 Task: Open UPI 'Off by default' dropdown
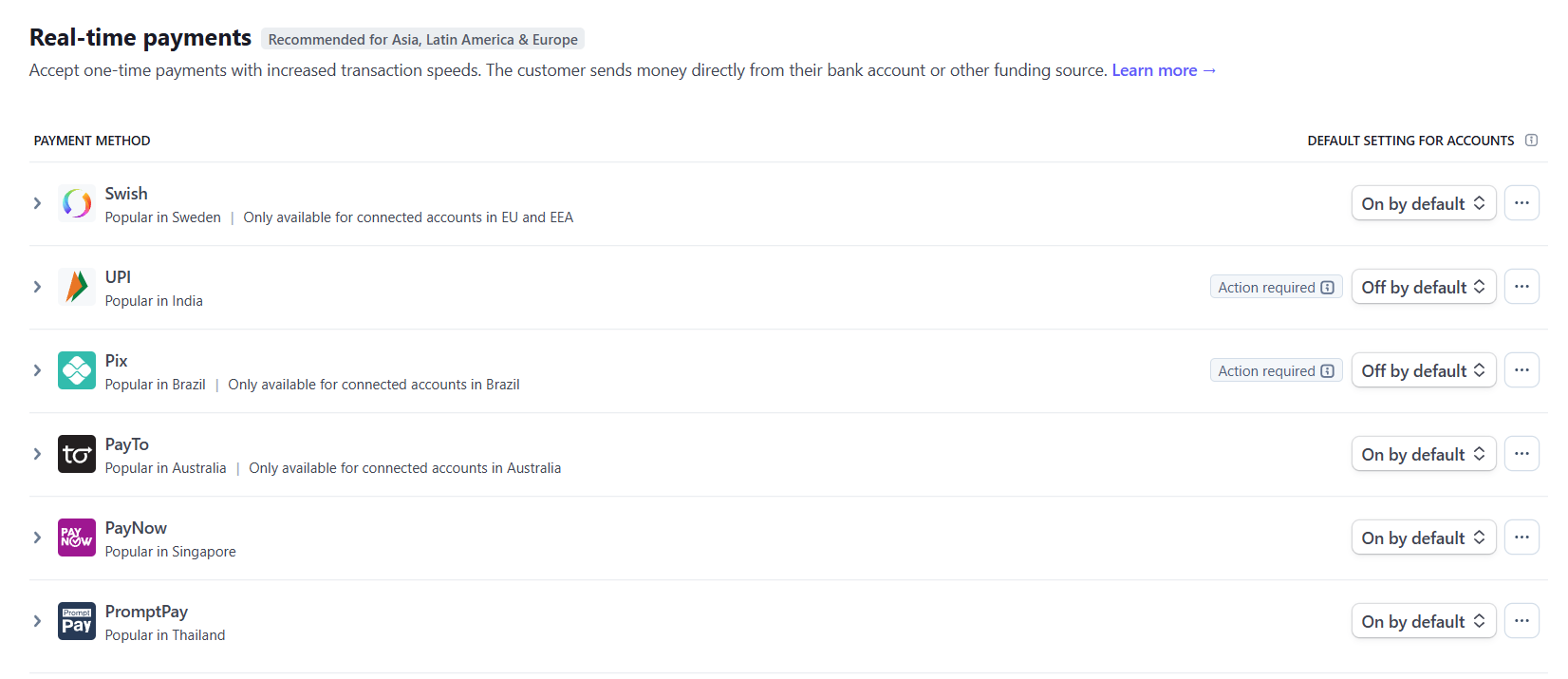pos(1423,287)
